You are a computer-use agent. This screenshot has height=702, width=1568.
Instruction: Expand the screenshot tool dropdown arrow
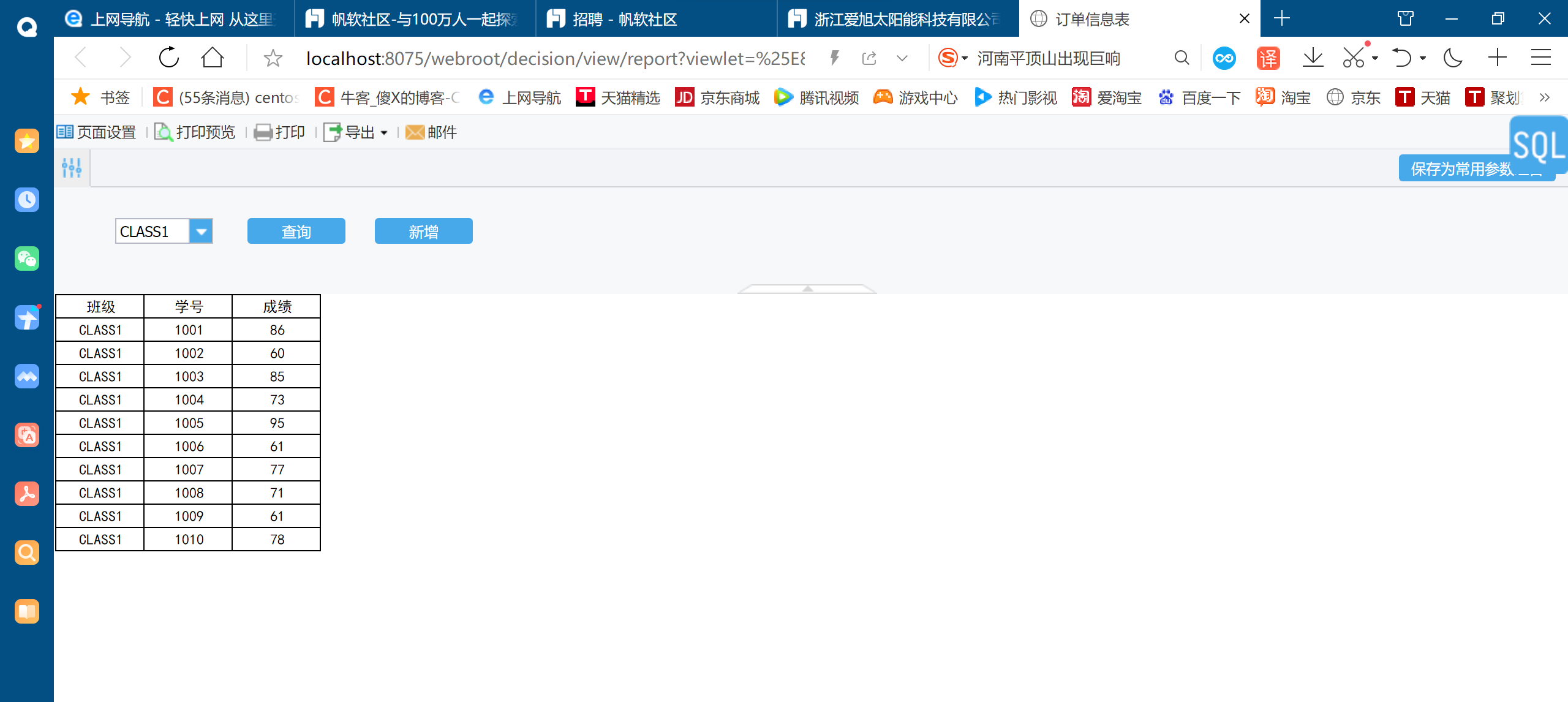(1375, 59)
